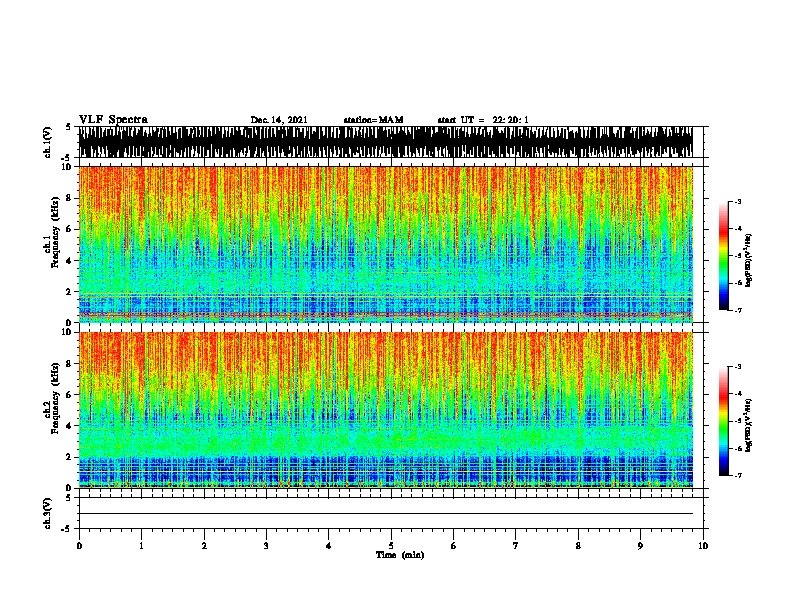The width and height of the screenshot is (792, 612).
Task: Click the "VLF Spectra" title text
Action: (113, 119)
